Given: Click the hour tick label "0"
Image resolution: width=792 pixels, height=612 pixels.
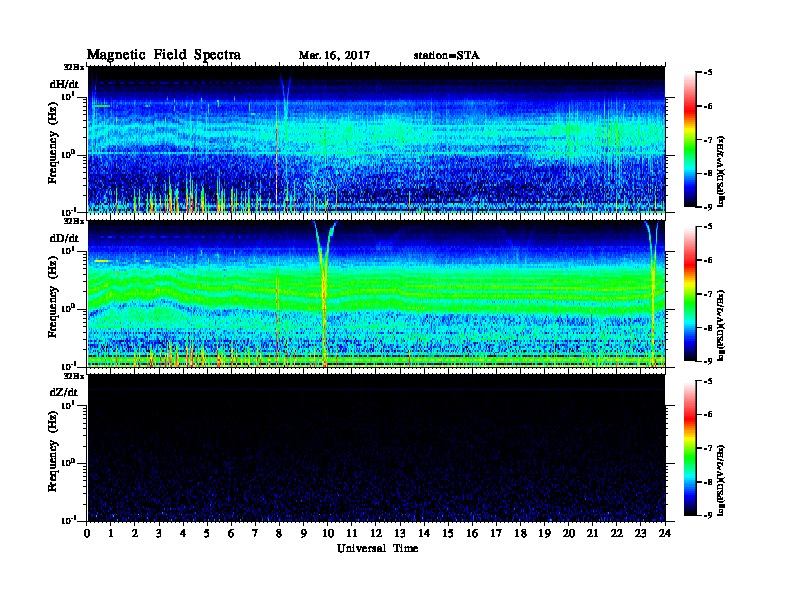Looking at the screenshot, I should coord(87,533).
